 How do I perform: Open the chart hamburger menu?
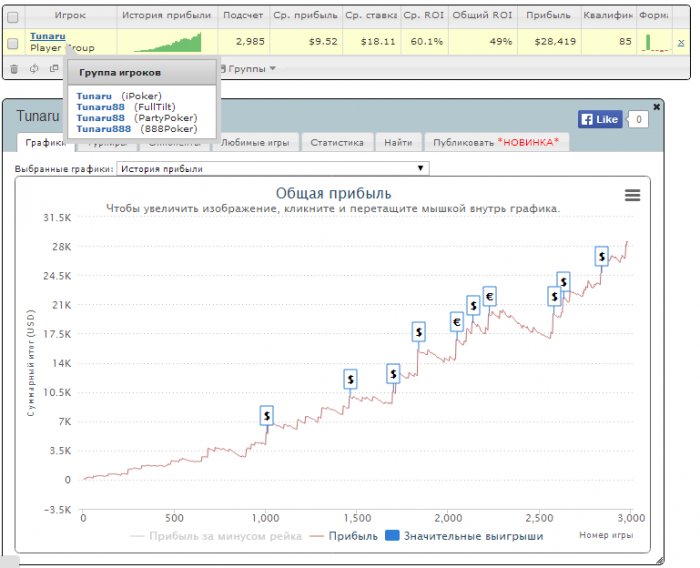tap(632, 196)
